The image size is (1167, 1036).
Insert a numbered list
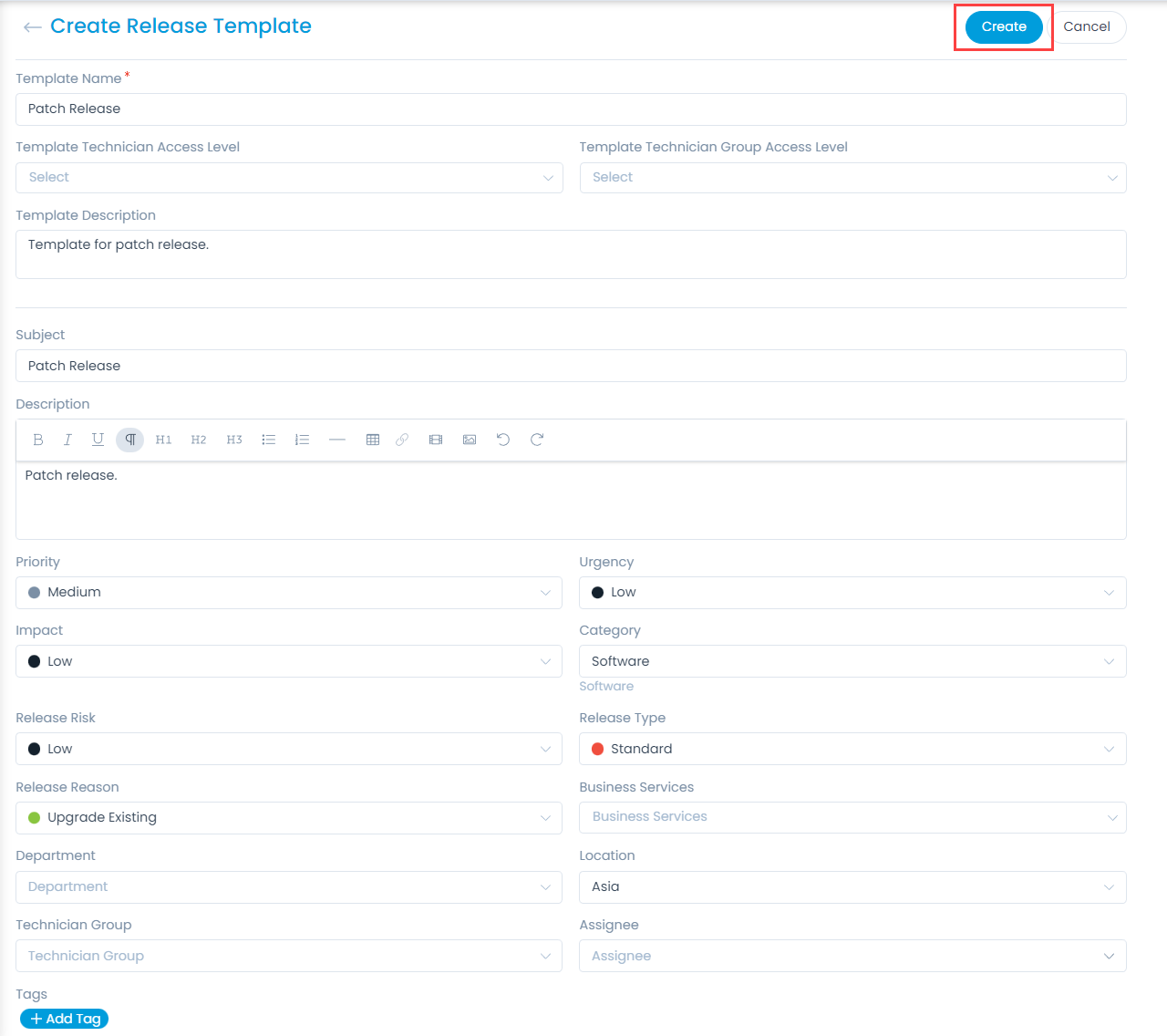click(302, 440)
